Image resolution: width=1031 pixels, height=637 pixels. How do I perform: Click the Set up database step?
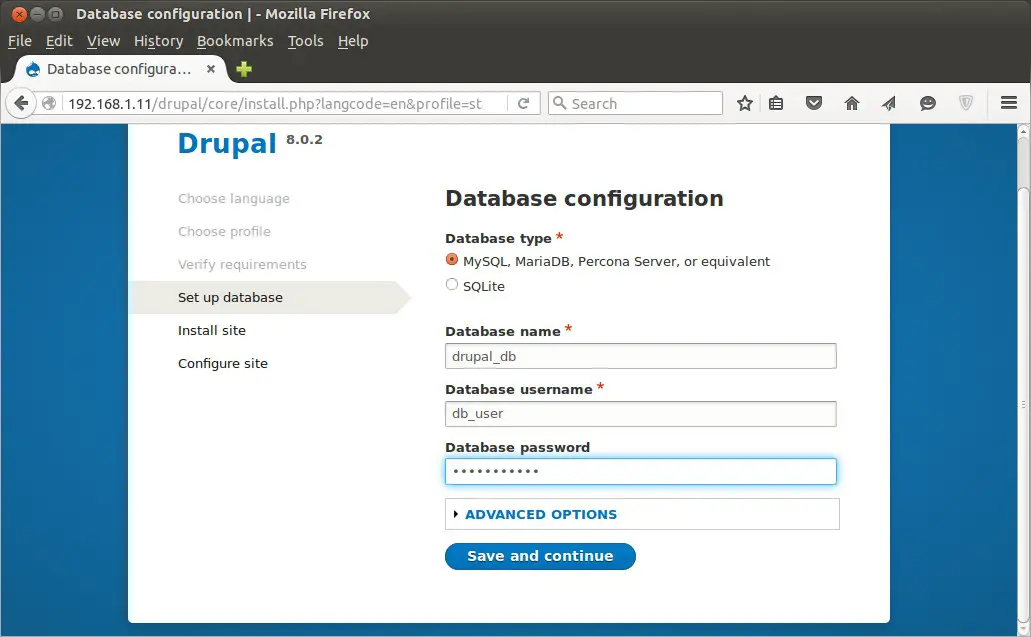[x=230, y=297]
